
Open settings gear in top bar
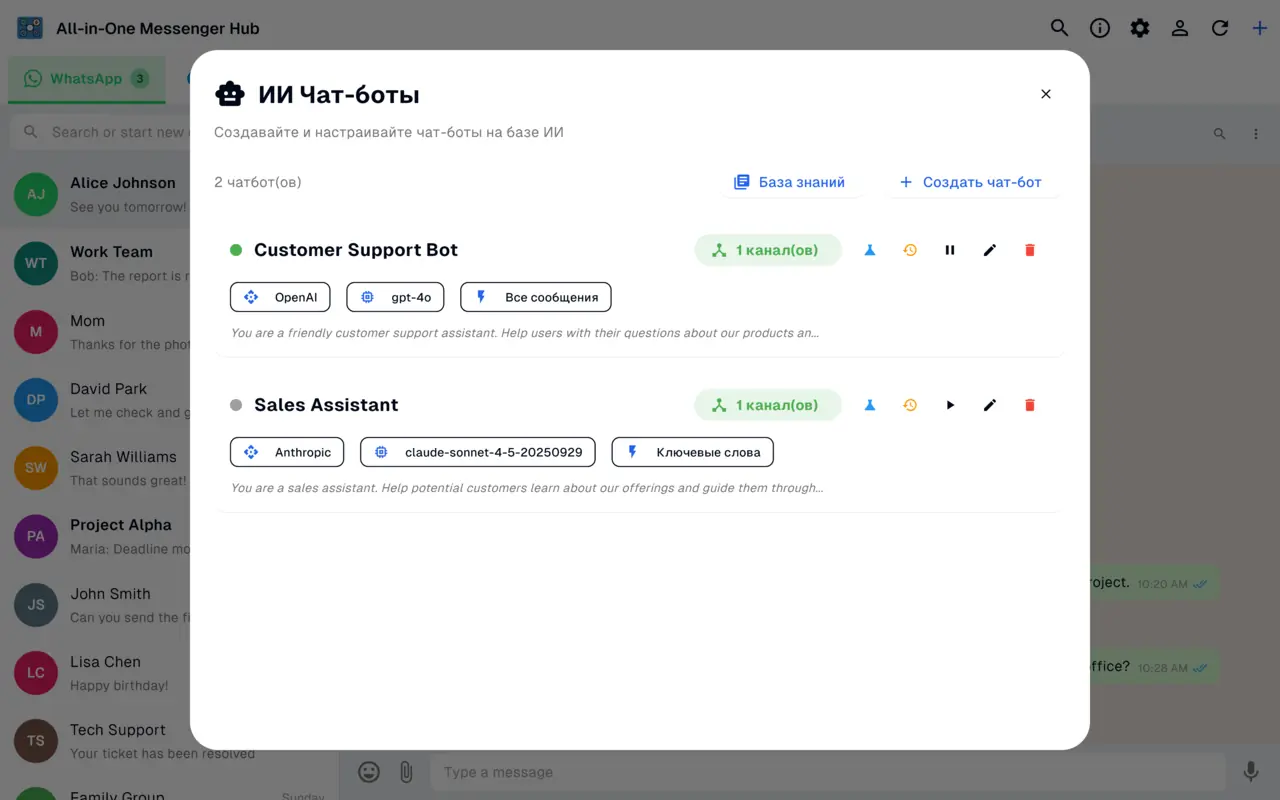[1140, 28]
